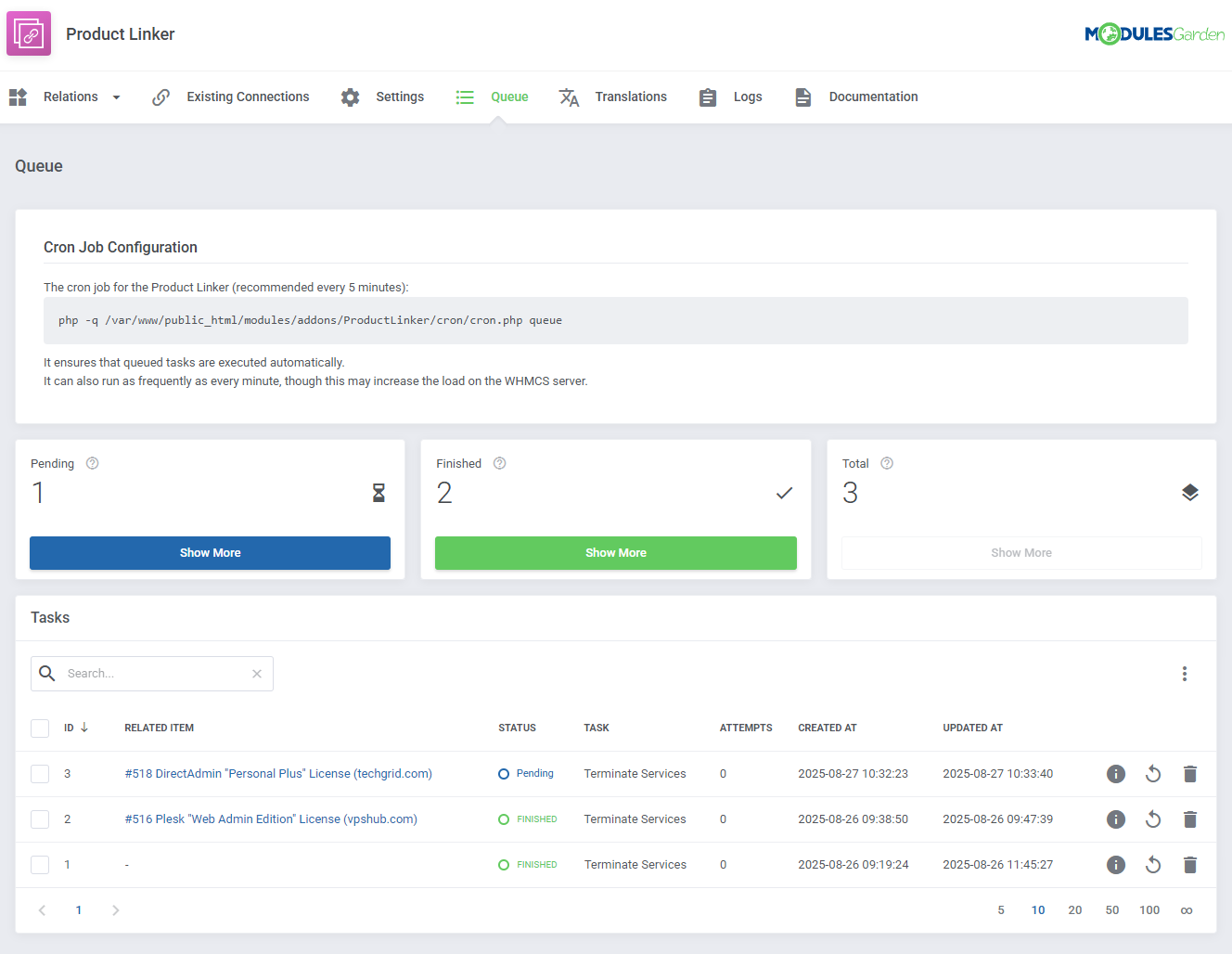Viewport: 1232px width, 954px height.
Task: Select the checkbox for task ID 1
Action: (40, 864)
